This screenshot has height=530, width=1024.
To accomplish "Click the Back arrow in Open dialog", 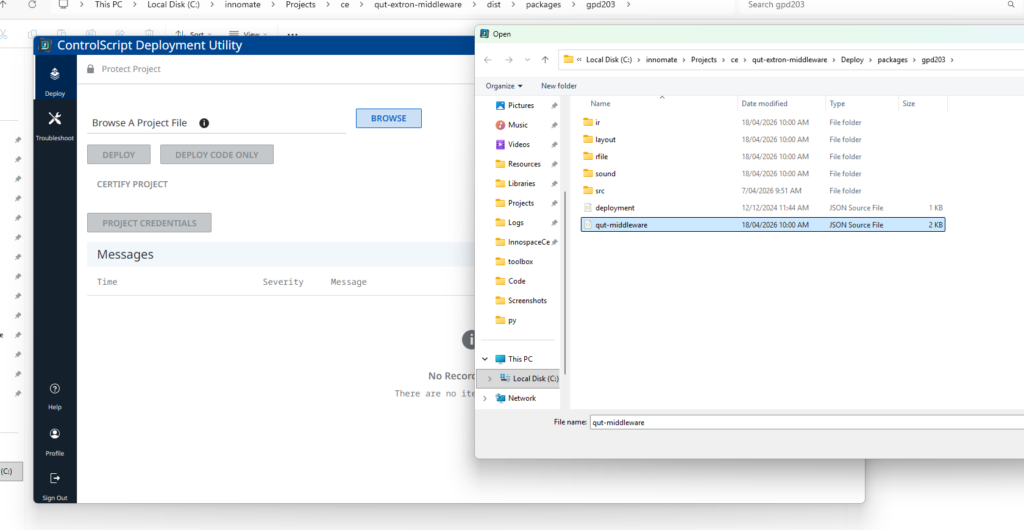I will click(488, 60).
